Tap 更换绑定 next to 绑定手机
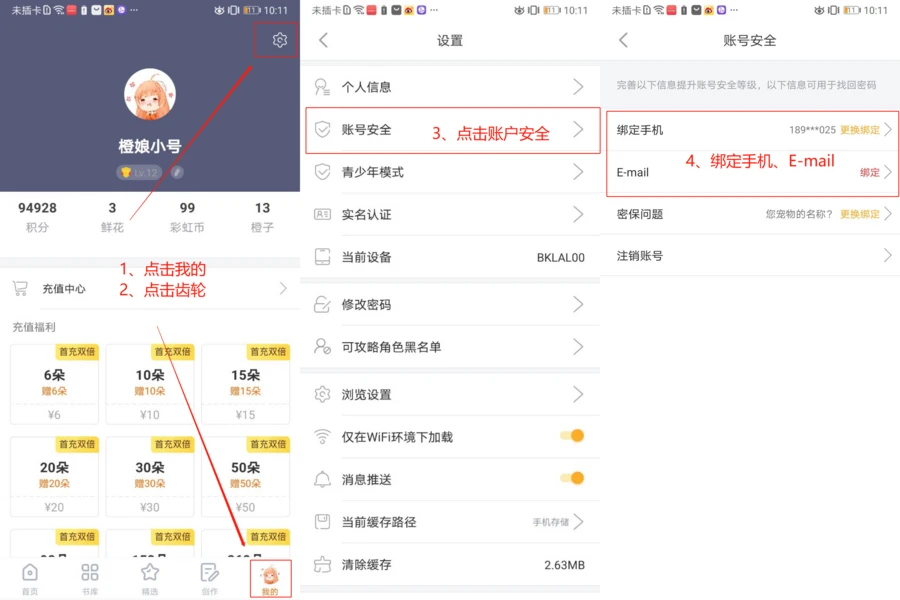This screenshot has width=900, height=600. click(x=859, y=130)
